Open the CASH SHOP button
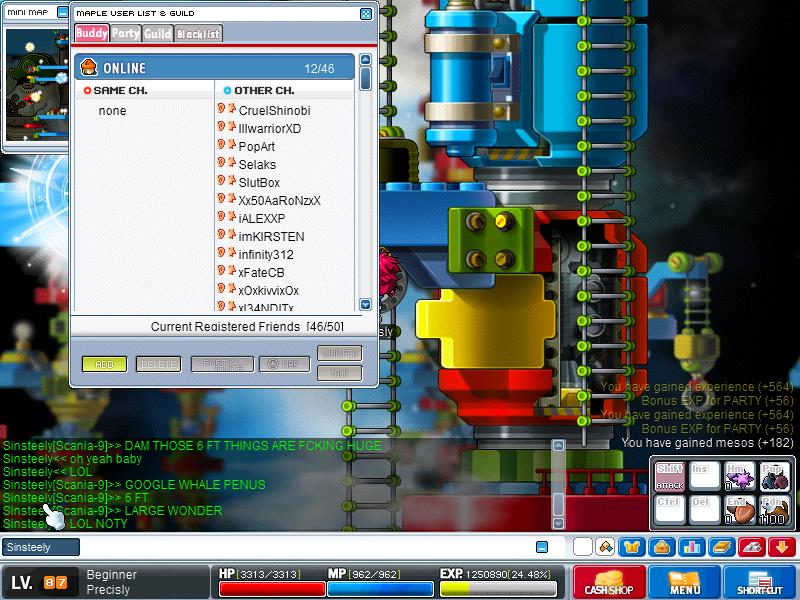 pyautogui.click(x=609, y=582)
